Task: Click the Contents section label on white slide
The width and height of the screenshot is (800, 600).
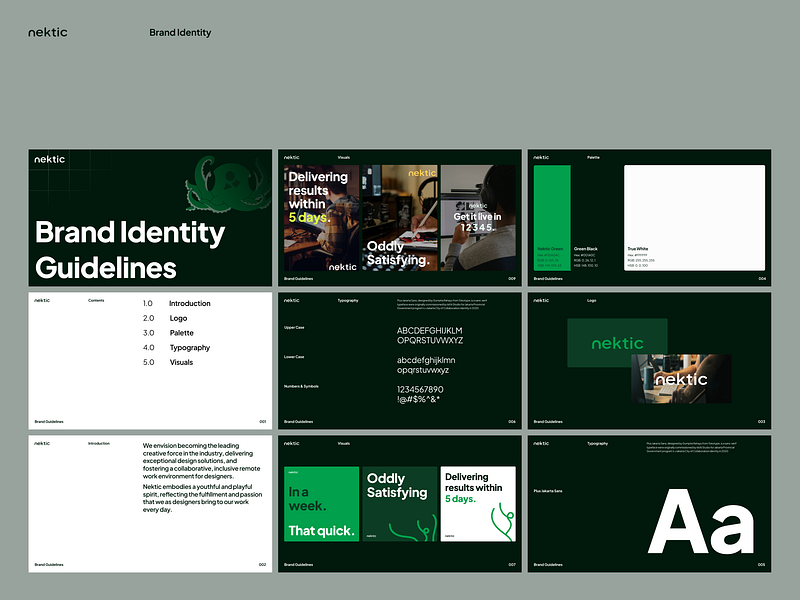Action: coord(96,301)
